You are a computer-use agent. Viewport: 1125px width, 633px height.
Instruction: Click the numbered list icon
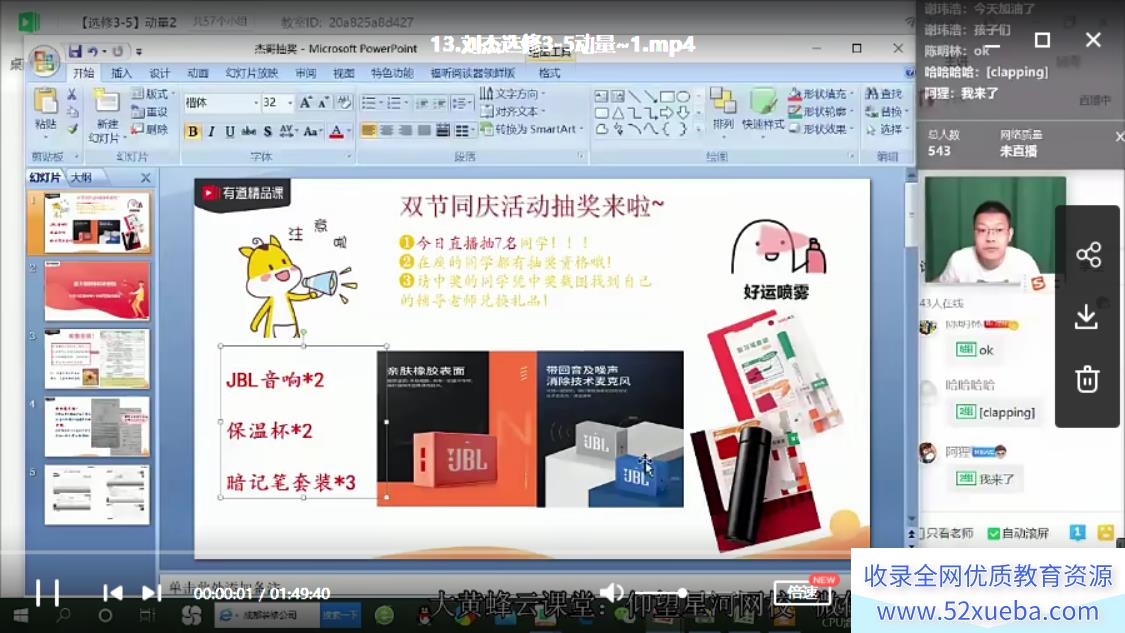point(395,103)
